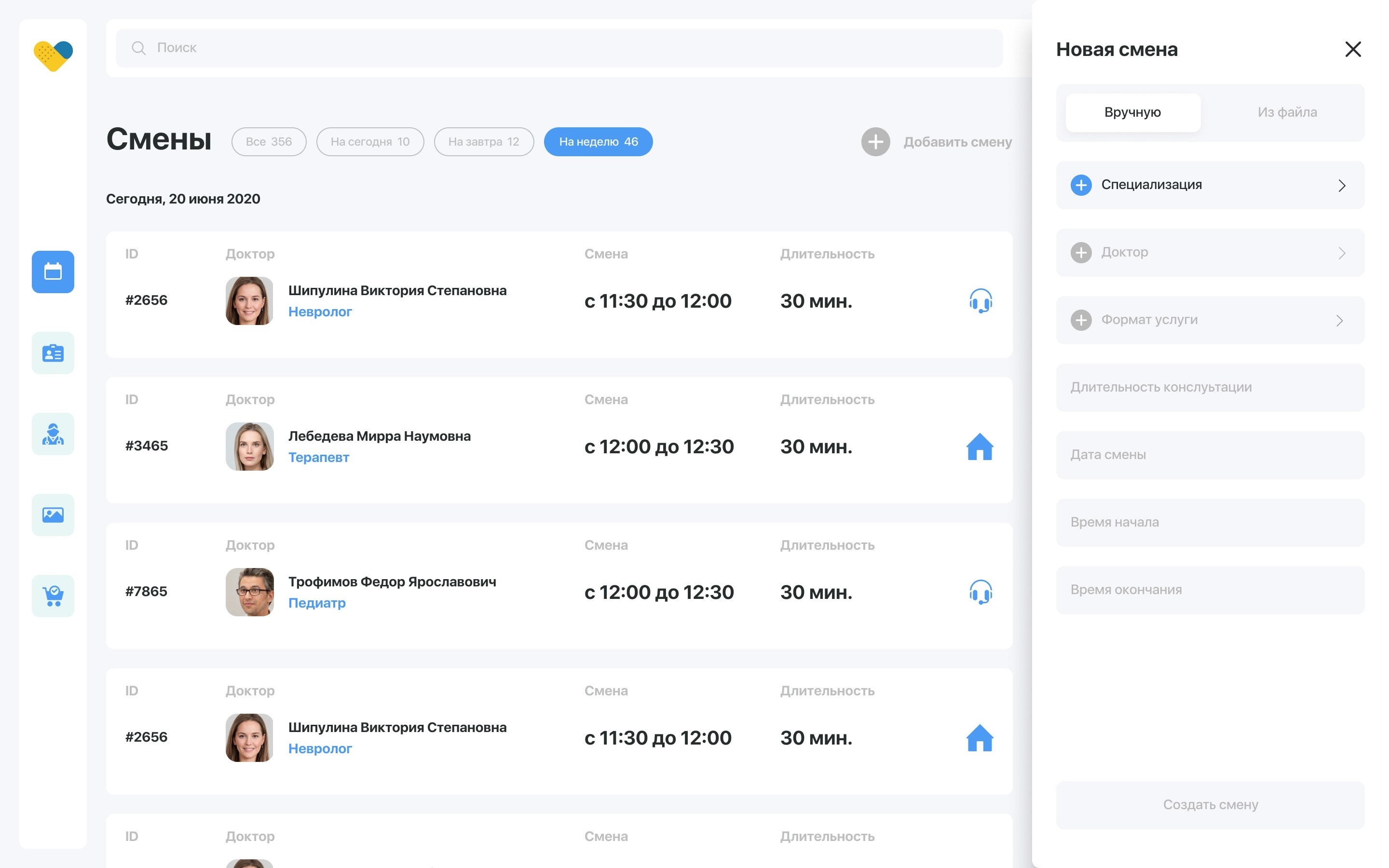Select the На неделю 46 filter
Image resolution: width=1389 pixels, height=868 pixels.
click(x=598, y=142)
